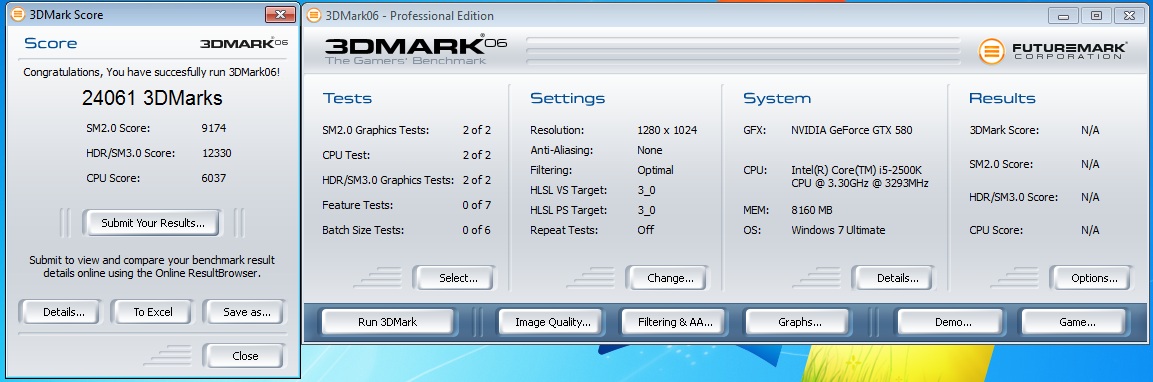The height and width of the screenshot is (382, 1153).
Task: Click Filtering value Optimal
Action: [x=655, y=170]
